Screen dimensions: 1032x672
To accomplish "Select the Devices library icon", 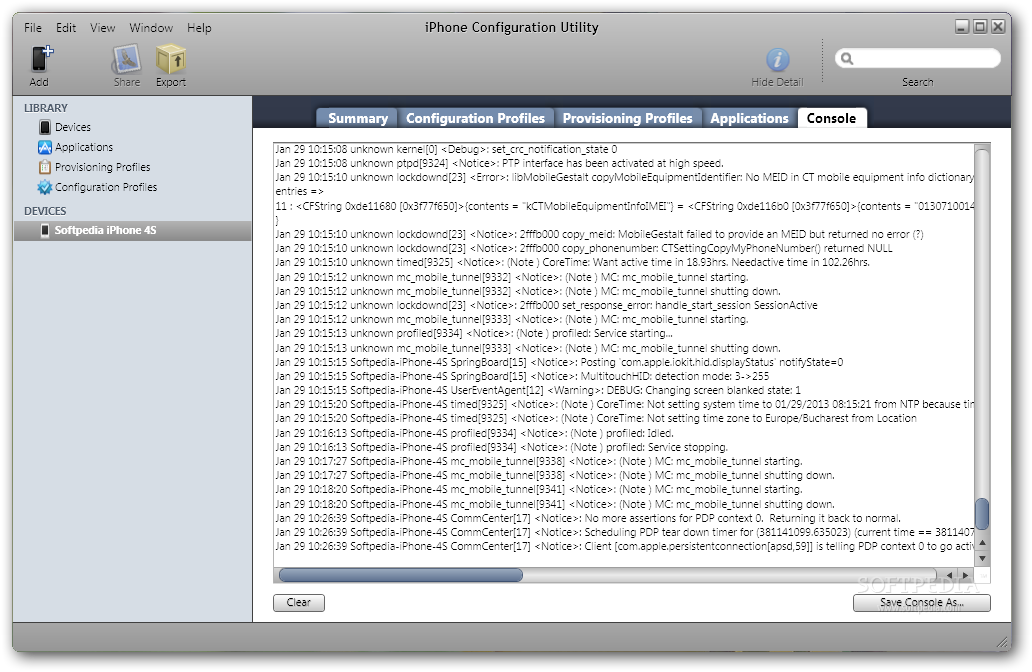I will tap(45, 127).
